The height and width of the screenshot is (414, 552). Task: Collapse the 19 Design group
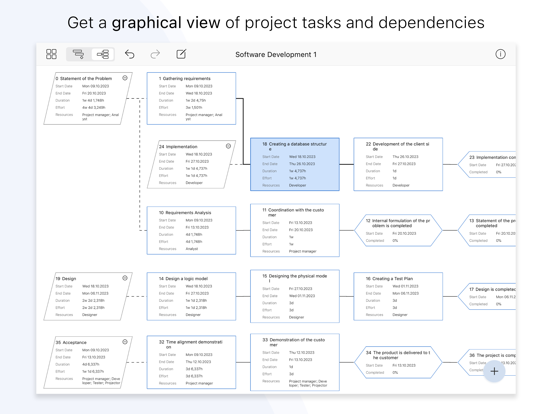click(x=125, y=278)
